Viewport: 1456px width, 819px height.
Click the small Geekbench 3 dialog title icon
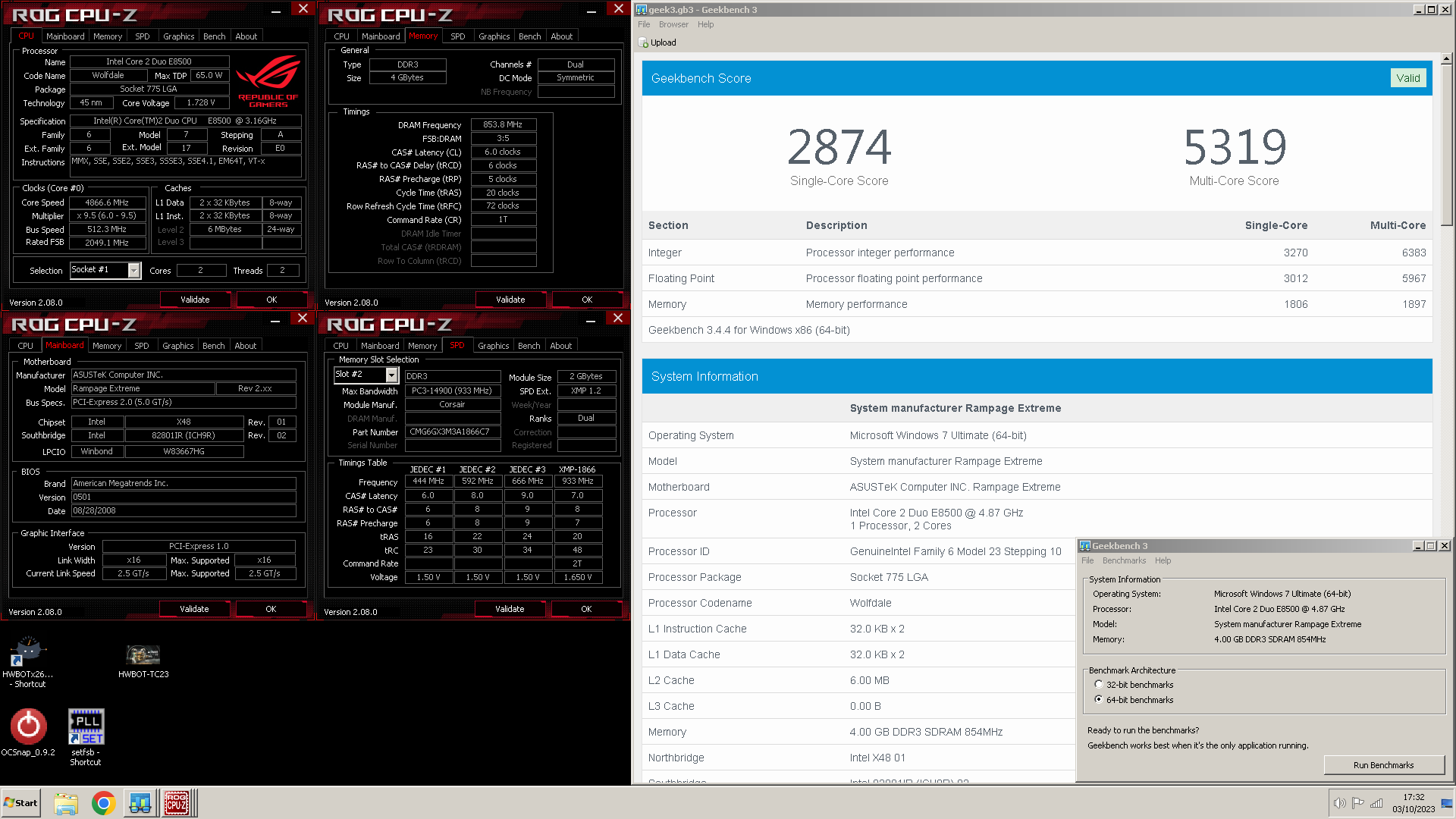[x=1085, y=546]
